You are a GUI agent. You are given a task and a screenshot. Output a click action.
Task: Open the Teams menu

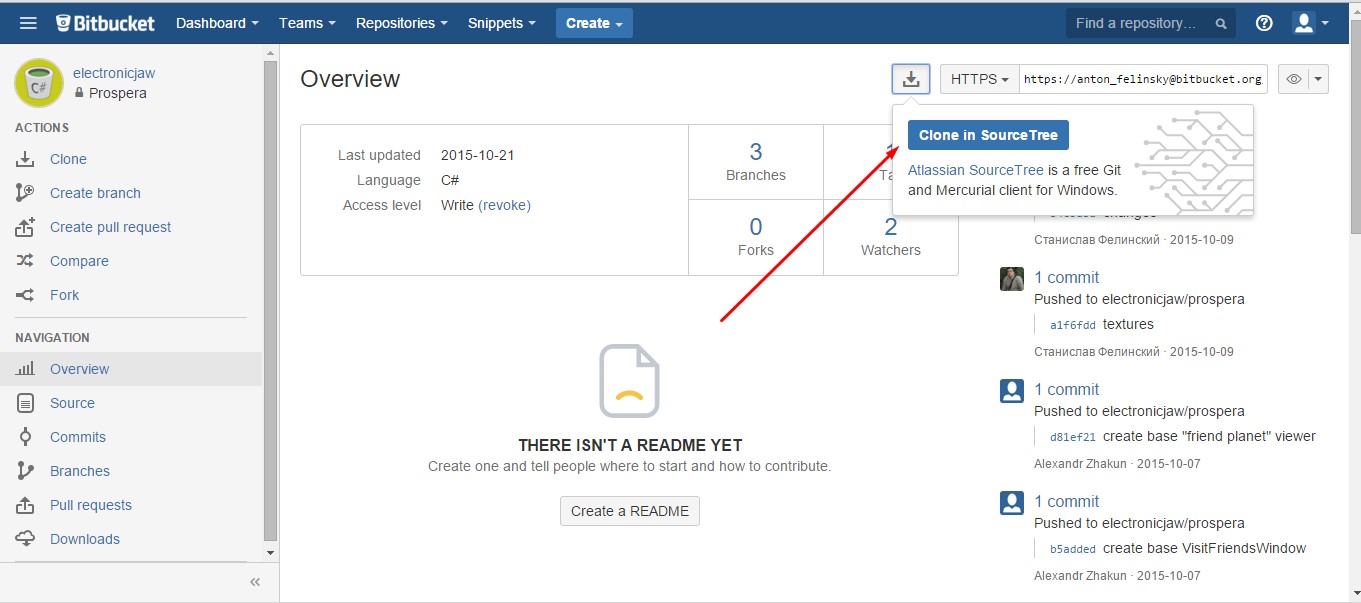point(307,23)
